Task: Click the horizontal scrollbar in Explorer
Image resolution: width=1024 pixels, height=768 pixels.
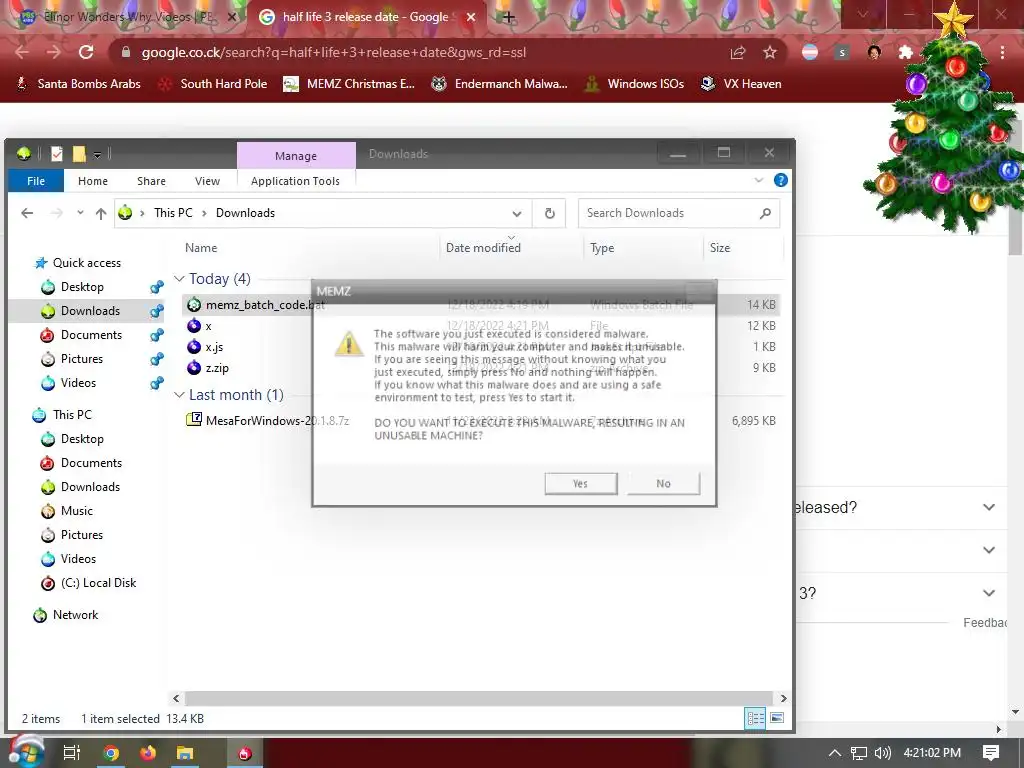Action: tap(479, 698)
